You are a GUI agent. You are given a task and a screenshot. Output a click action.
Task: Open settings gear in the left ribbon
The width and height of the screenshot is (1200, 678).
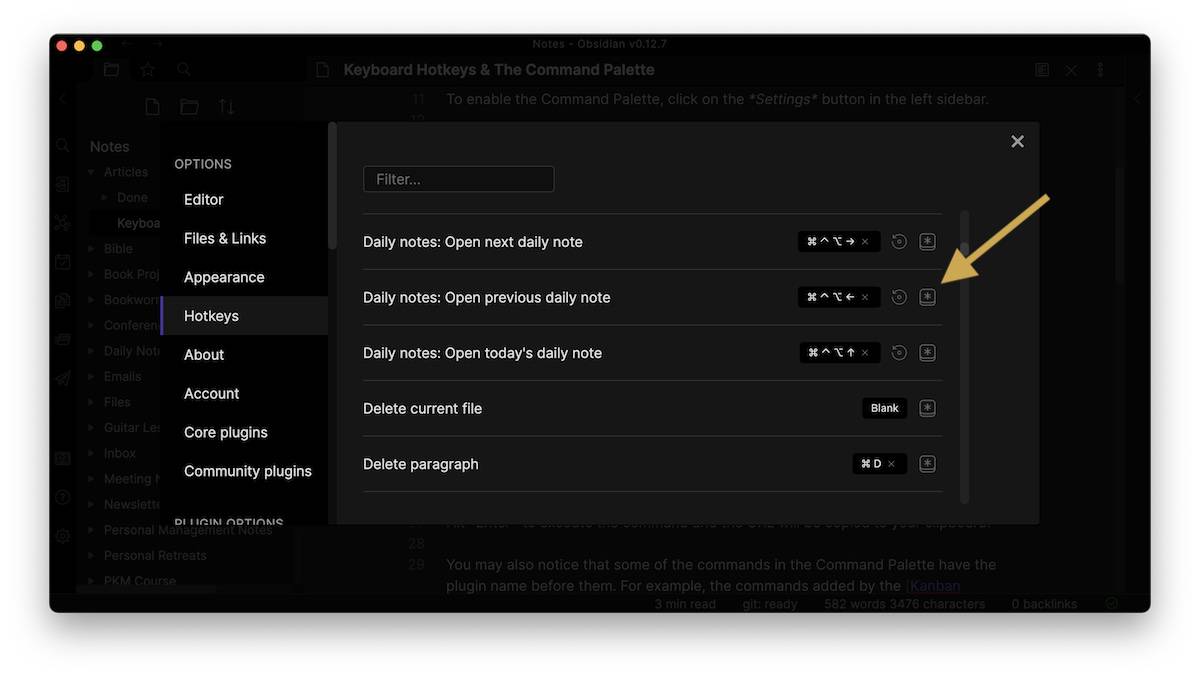tap(62, 536)
